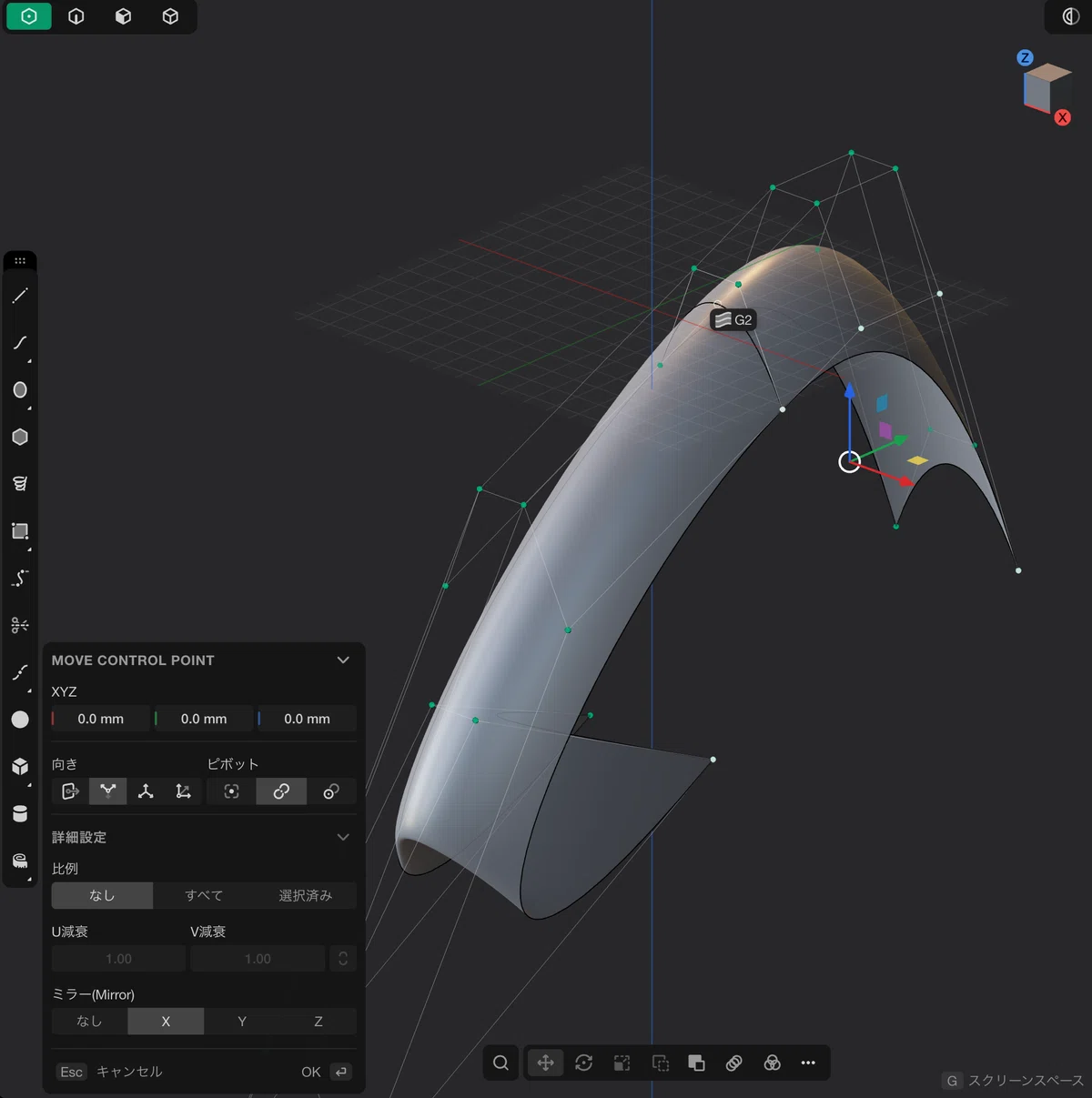
Task: Click the G2 continuity badge
Action: (733, 319)
